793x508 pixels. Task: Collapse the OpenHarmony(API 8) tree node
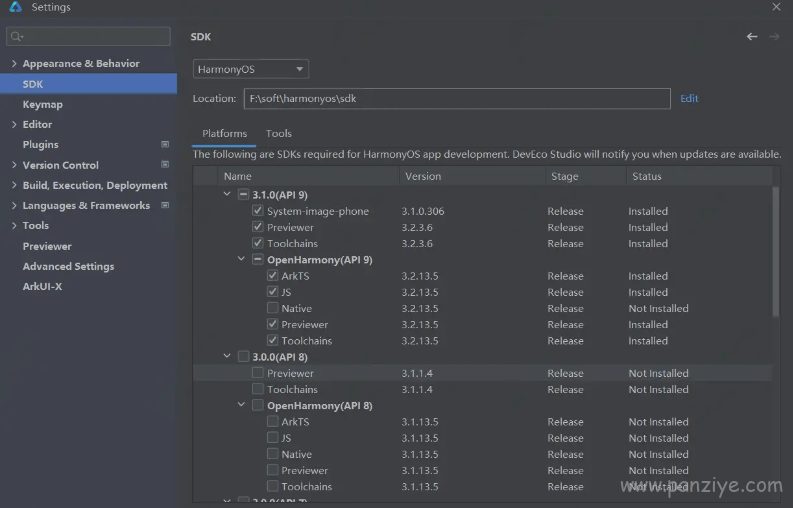coord(241,404)
